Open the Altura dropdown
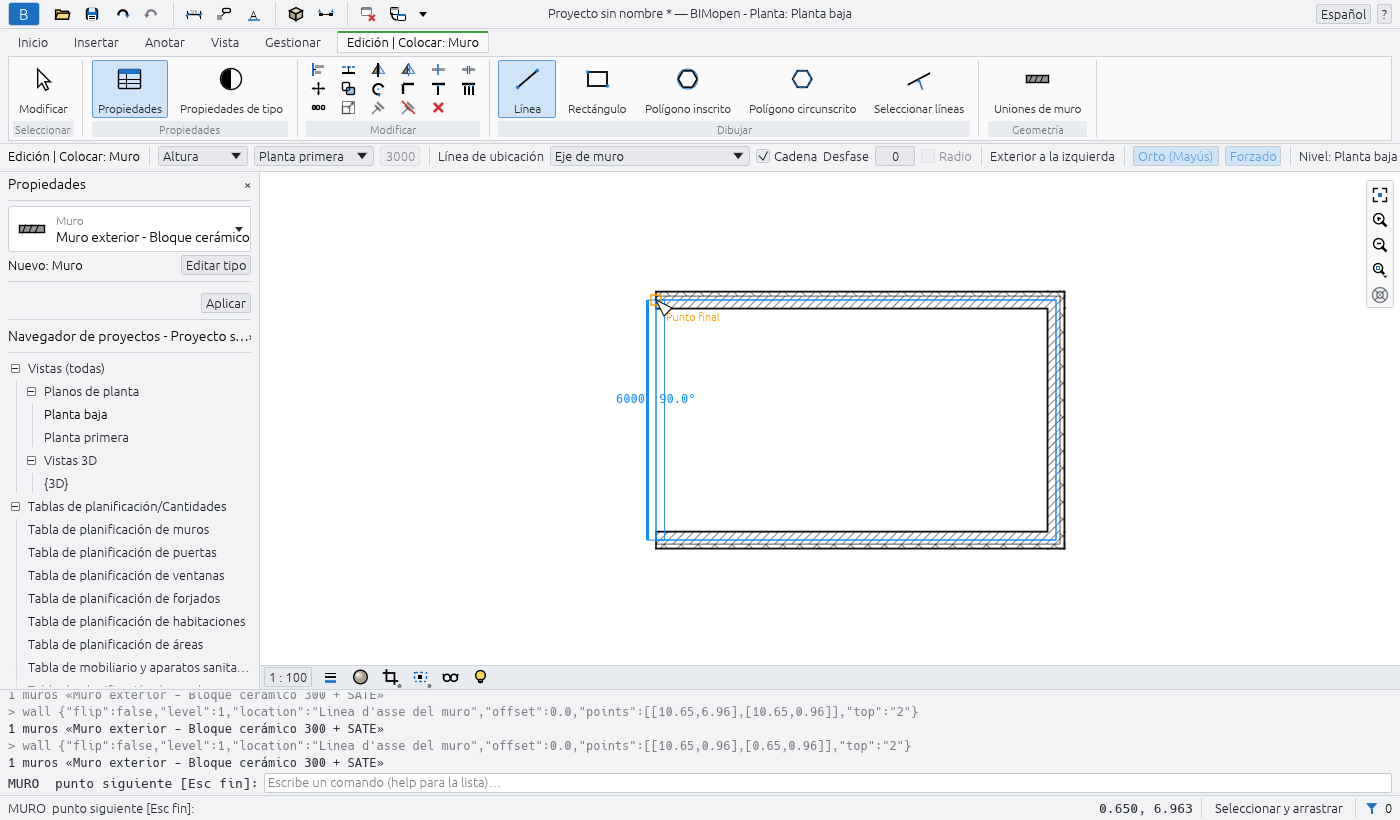The image size is (1400, 820). point(203,156)
